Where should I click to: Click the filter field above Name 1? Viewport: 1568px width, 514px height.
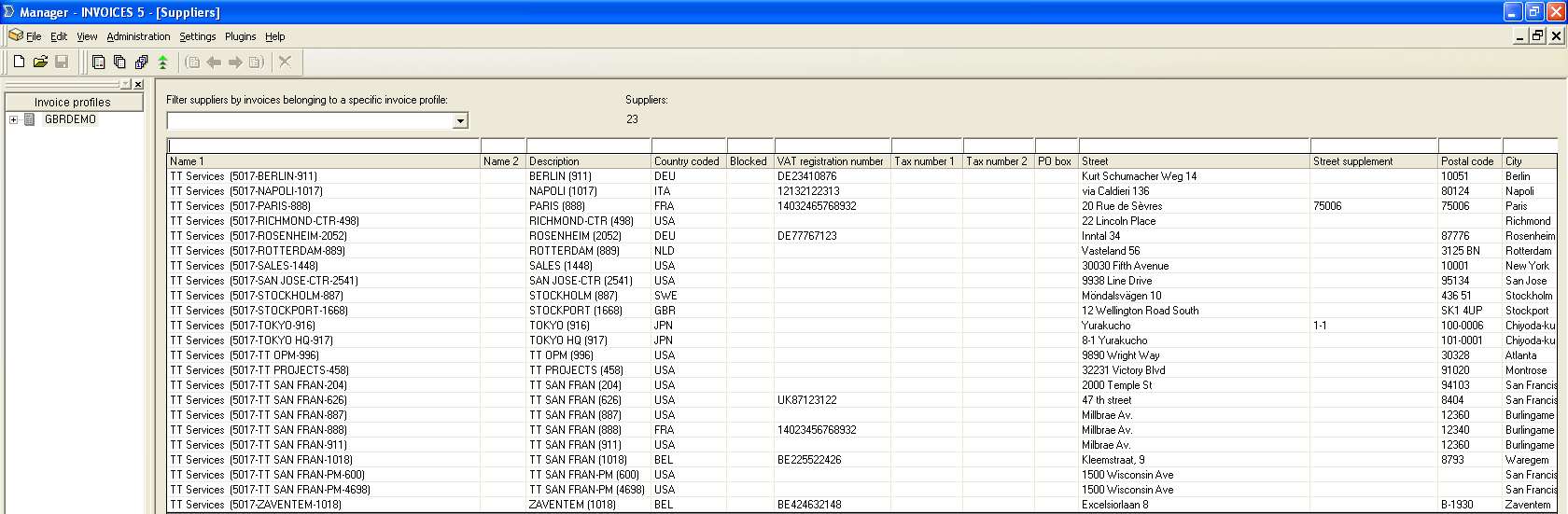click(x=323, y=146)
